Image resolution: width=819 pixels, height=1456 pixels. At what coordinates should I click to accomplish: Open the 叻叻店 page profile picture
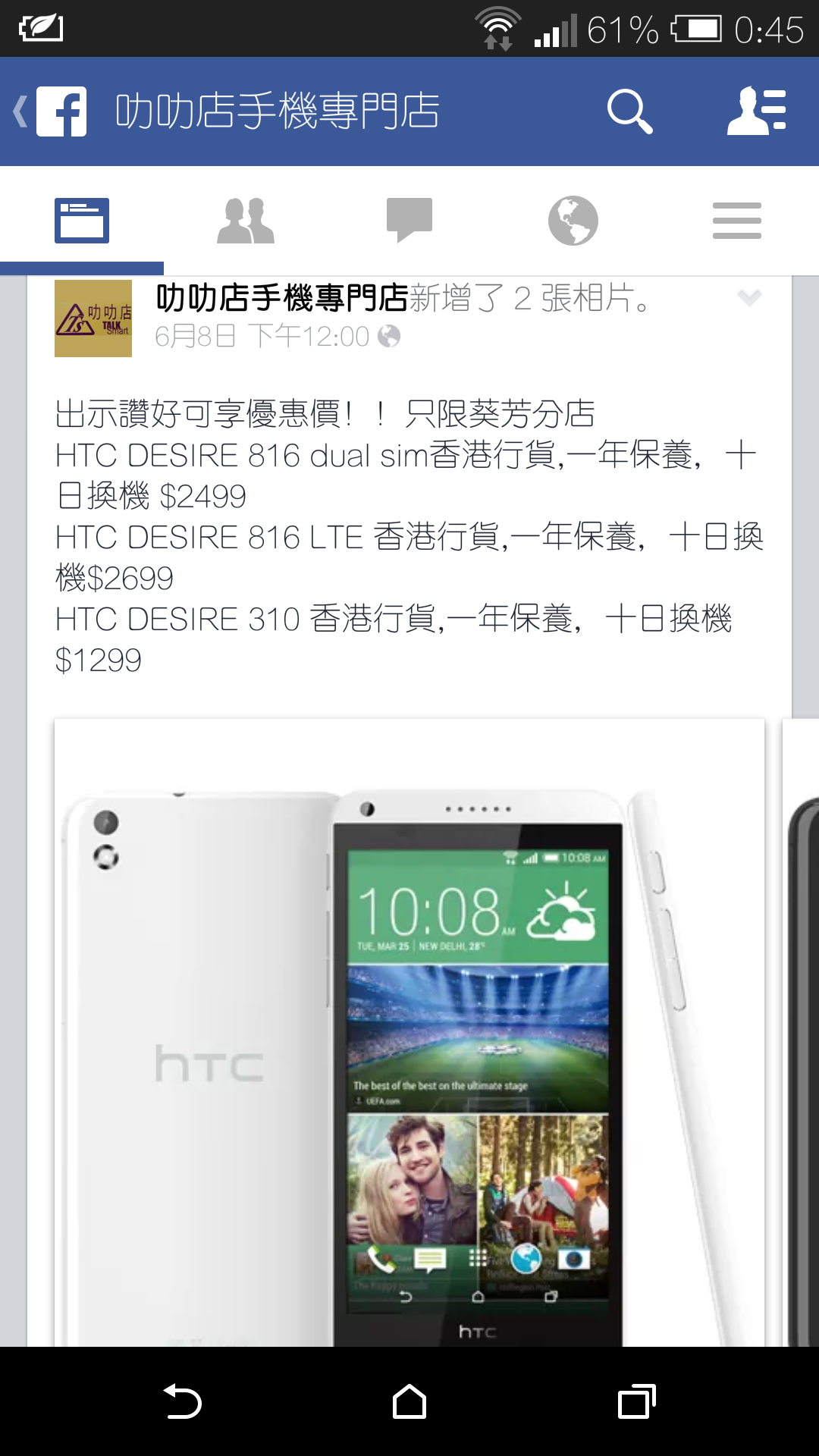pyautogui.click(x=93, y=318)
